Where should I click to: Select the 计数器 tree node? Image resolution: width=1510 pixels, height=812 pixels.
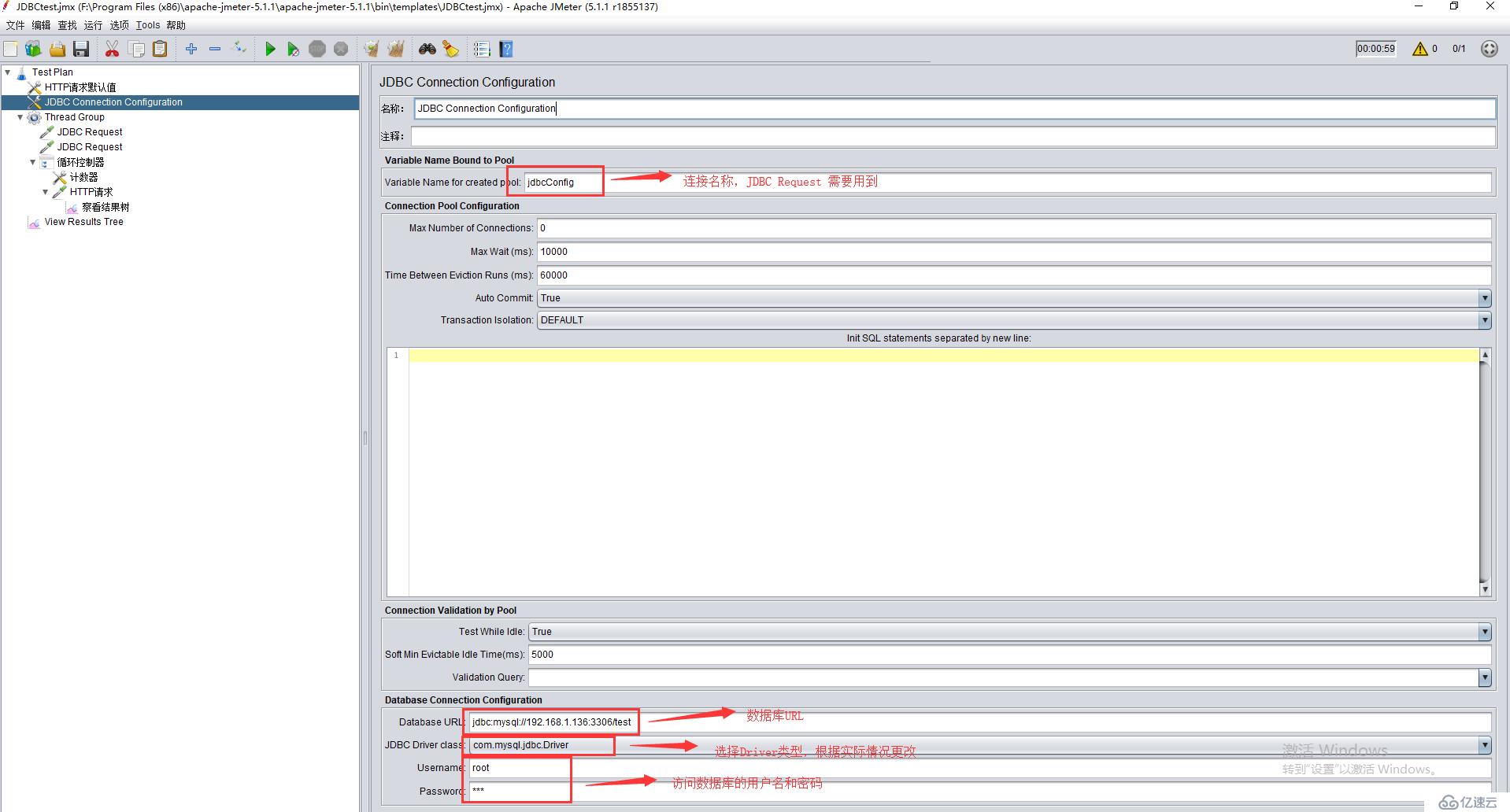click(x=83, y=177)
